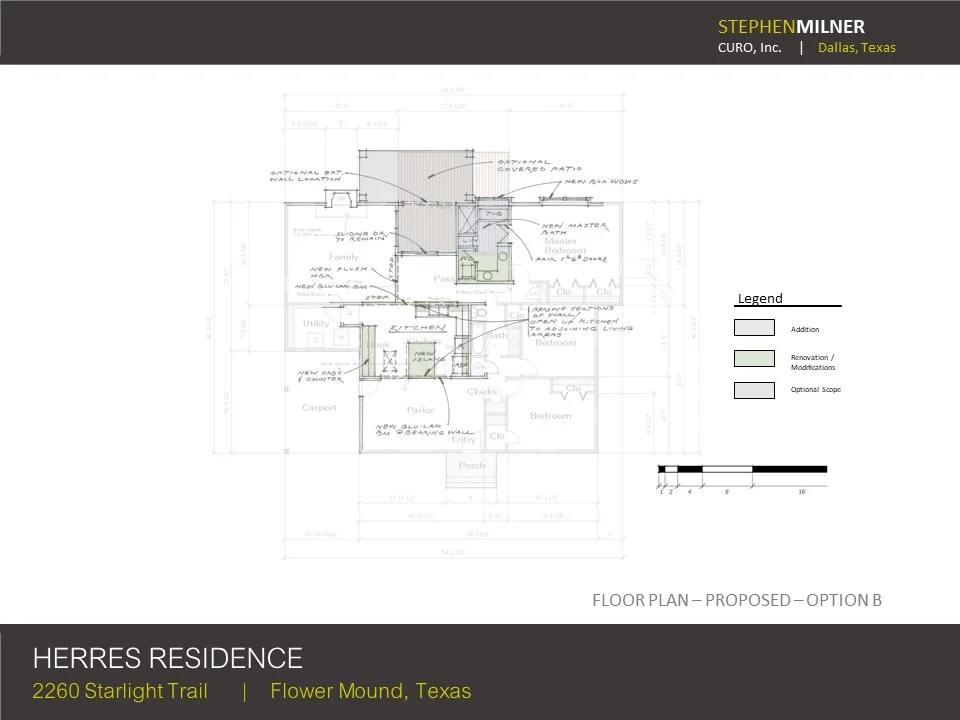Click the 'Carport' label
The image size is (960, 720).
pos(319,408)
